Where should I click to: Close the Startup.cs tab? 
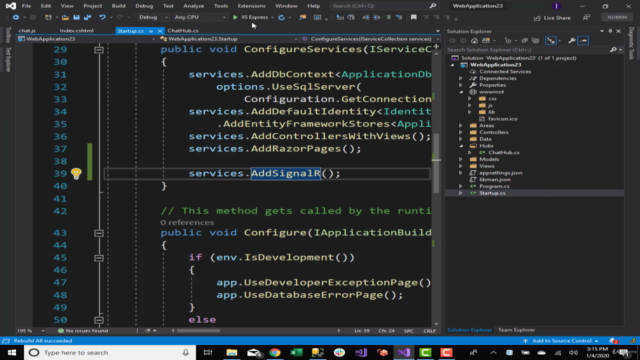(160, 31)
